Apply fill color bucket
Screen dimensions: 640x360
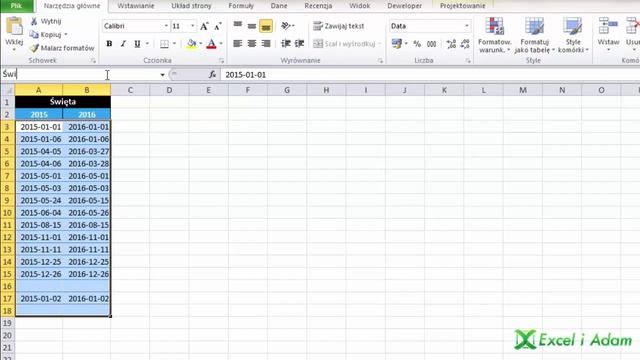(191, 44)
